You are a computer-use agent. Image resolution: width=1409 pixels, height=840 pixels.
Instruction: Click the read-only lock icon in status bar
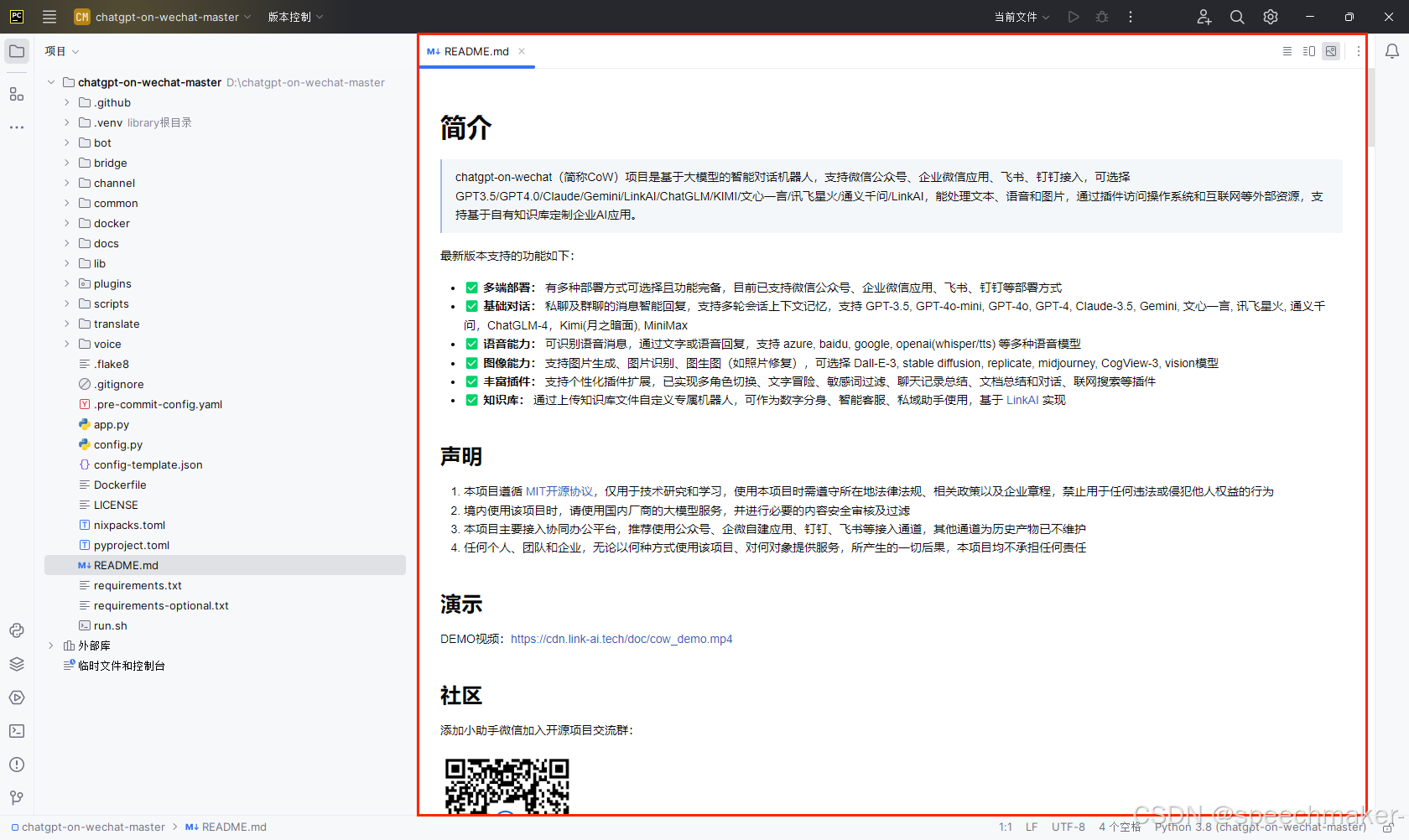(1388, 827)
